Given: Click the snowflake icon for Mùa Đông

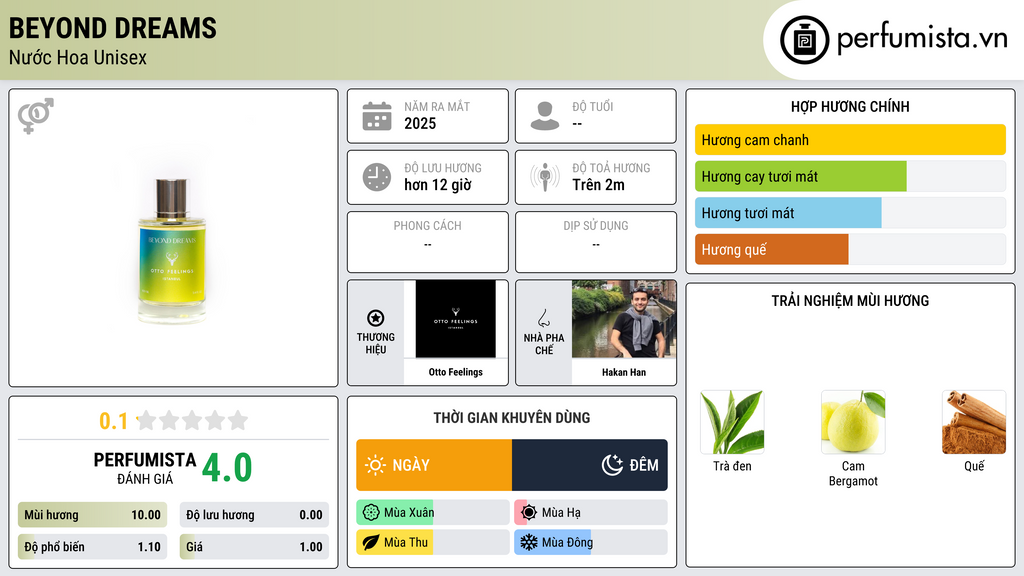Looking at the screenshot, I should pyautogui.click(x=529, y=542).
